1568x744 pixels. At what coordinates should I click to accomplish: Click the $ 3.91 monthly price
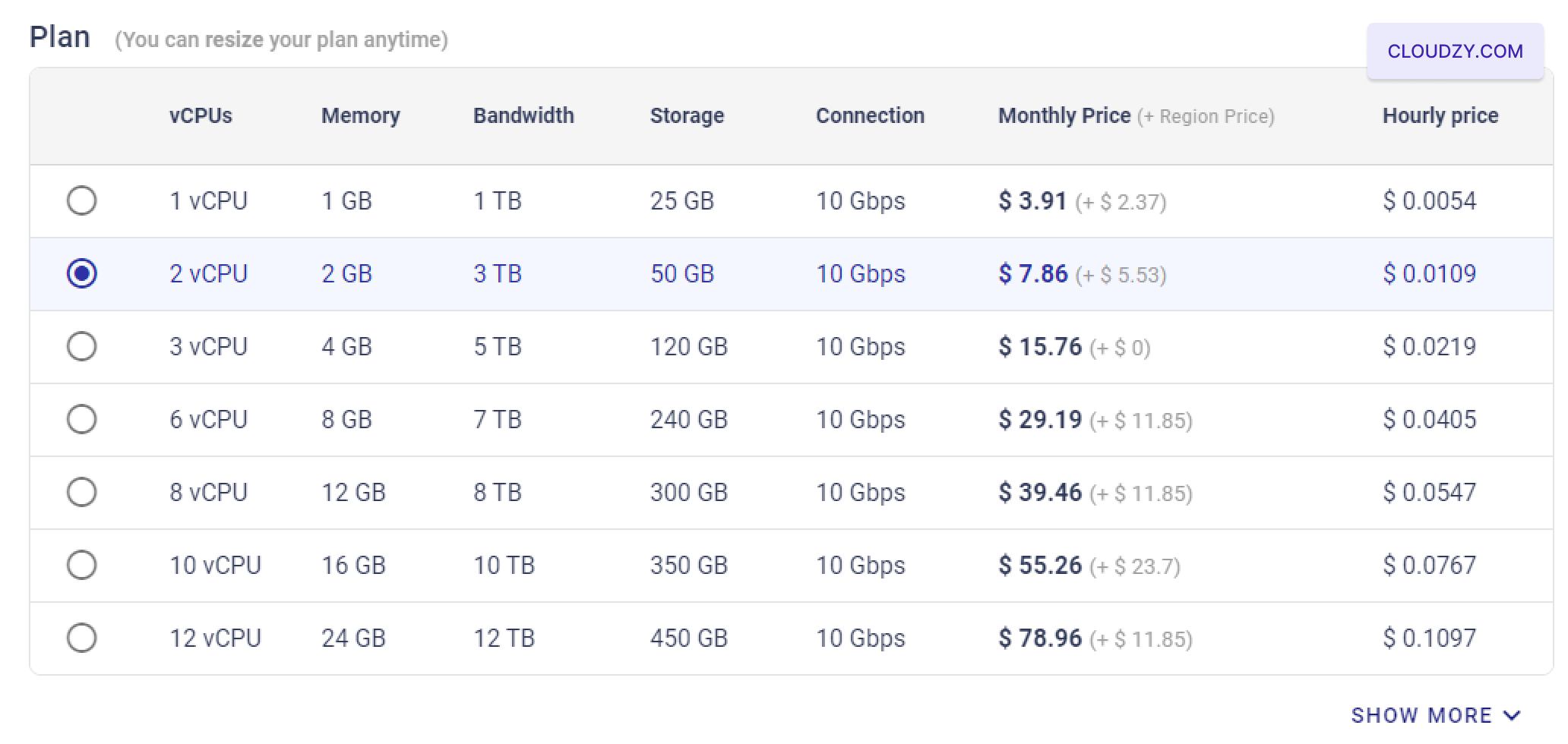point(1032,201)
